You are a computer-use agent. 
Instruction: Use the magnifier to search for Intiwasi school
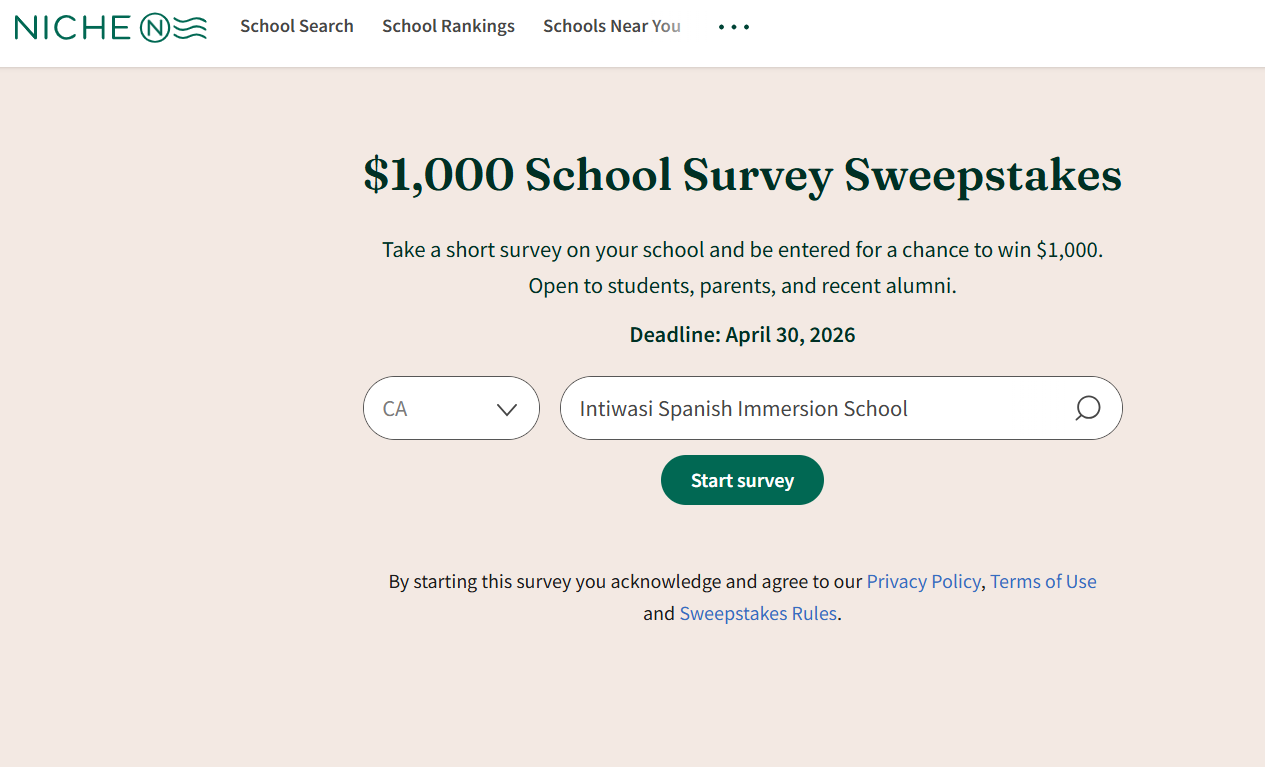tap(1086, 408)
